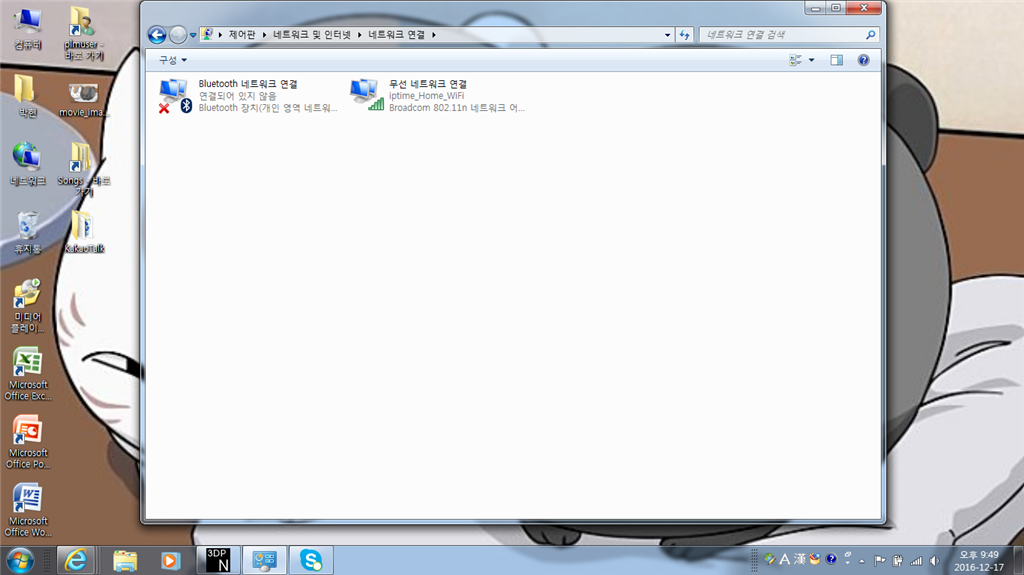1024x575 pixels.
Task: Open the 미디어 플레이어 desktop shortcut
Action: pos(27,306)
